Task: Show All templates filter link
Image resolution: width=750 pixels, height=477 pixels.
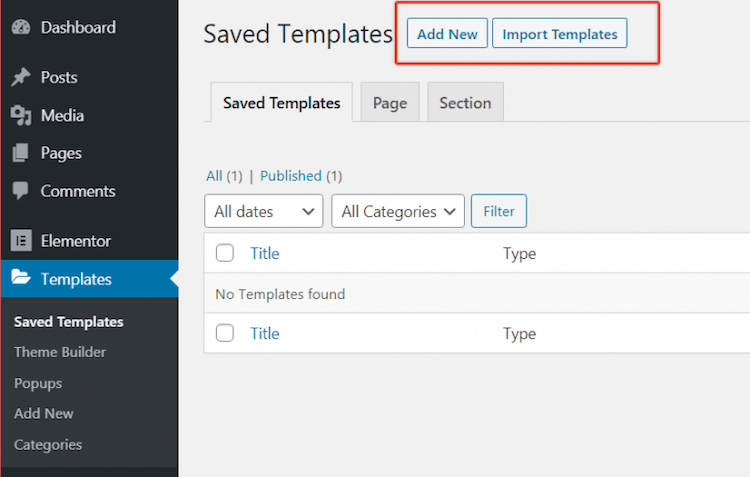Action: (214, 176)
